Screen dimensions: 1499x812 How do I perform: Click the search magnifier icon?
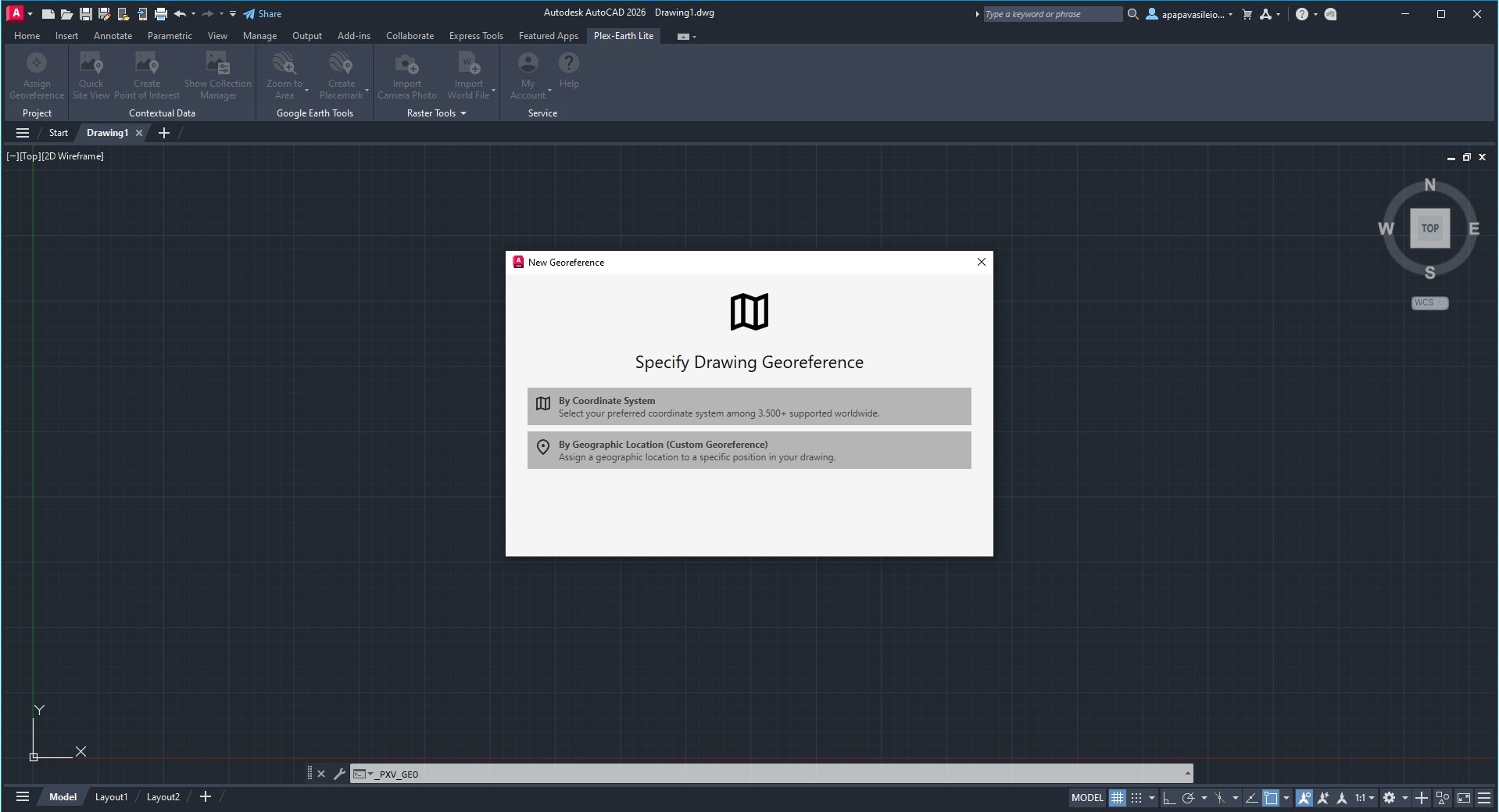[1133, 14]
